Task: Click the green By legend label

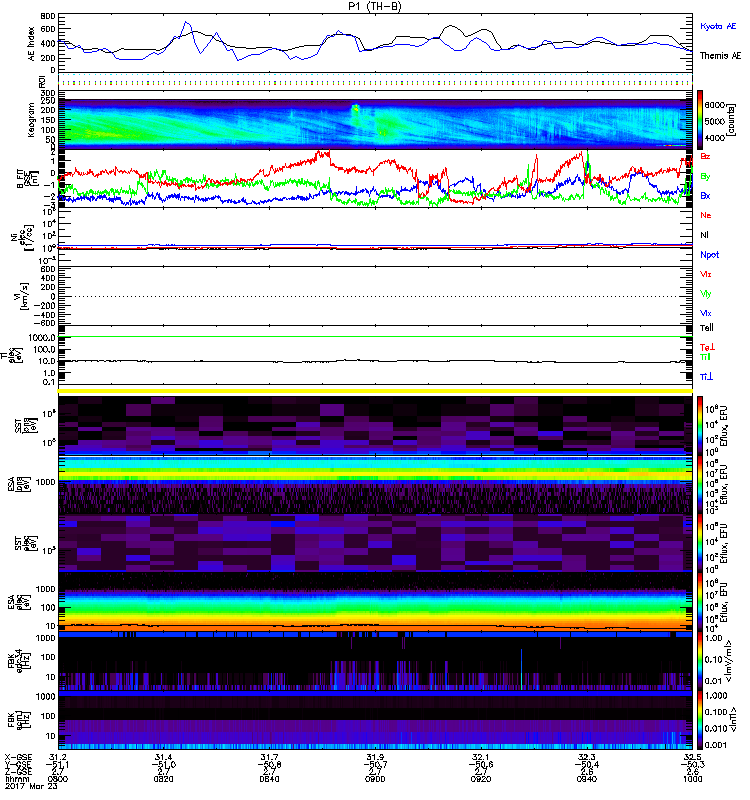Action: 705,177
